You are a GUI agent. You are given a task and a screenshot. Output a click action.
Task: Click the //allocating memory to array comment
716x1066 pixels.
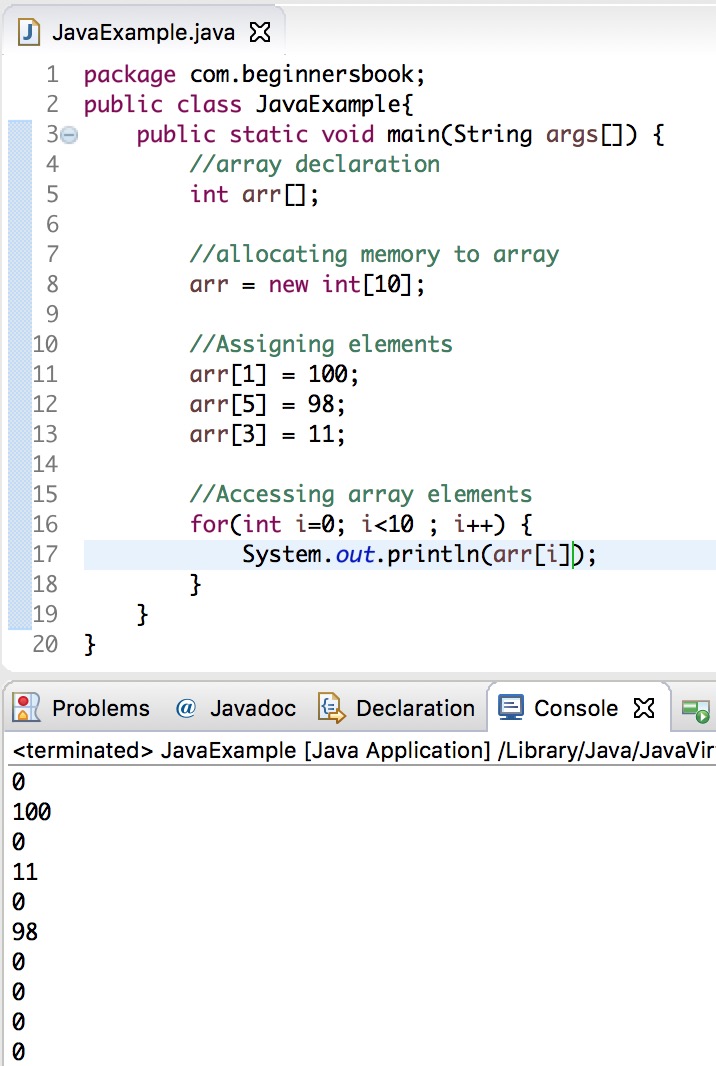(x=374, y=254)
